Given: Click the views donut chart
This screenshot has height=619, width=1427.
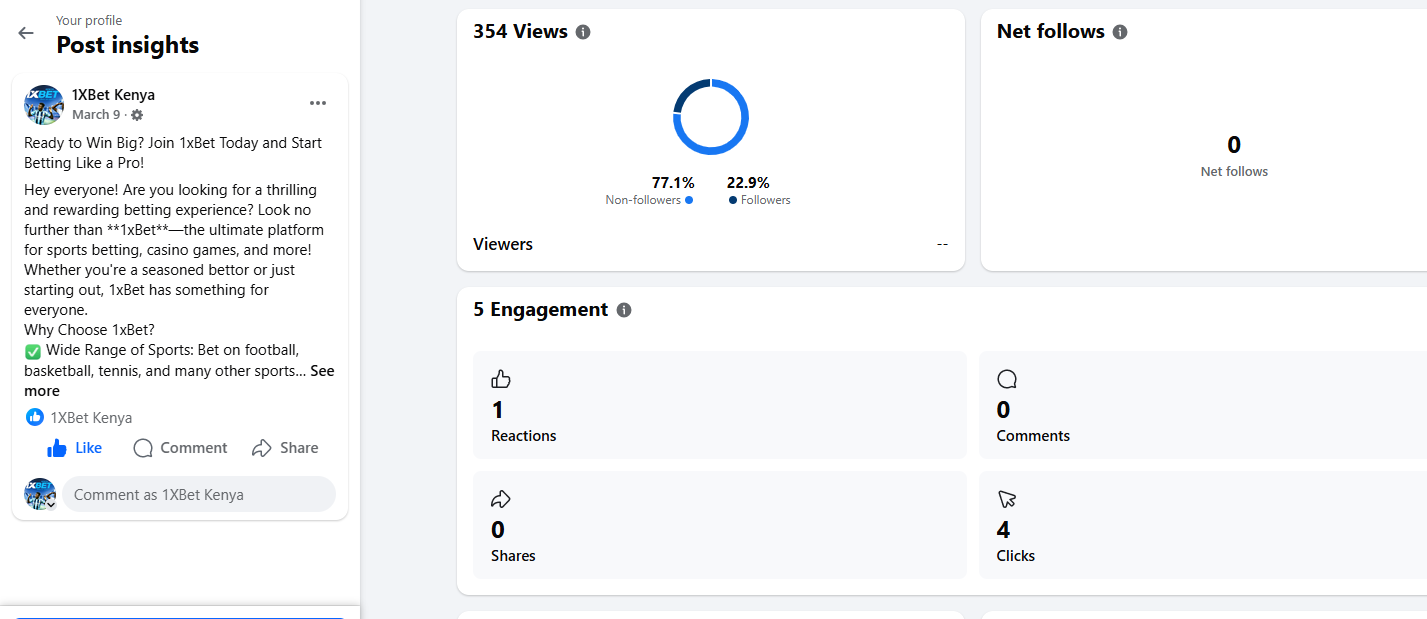Looking at the screenshot, I should pos(710,117).
